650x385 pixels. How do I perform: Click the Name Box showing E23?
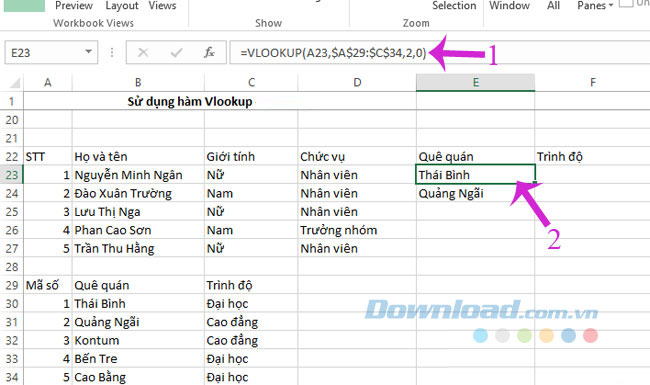pos(51,52)
